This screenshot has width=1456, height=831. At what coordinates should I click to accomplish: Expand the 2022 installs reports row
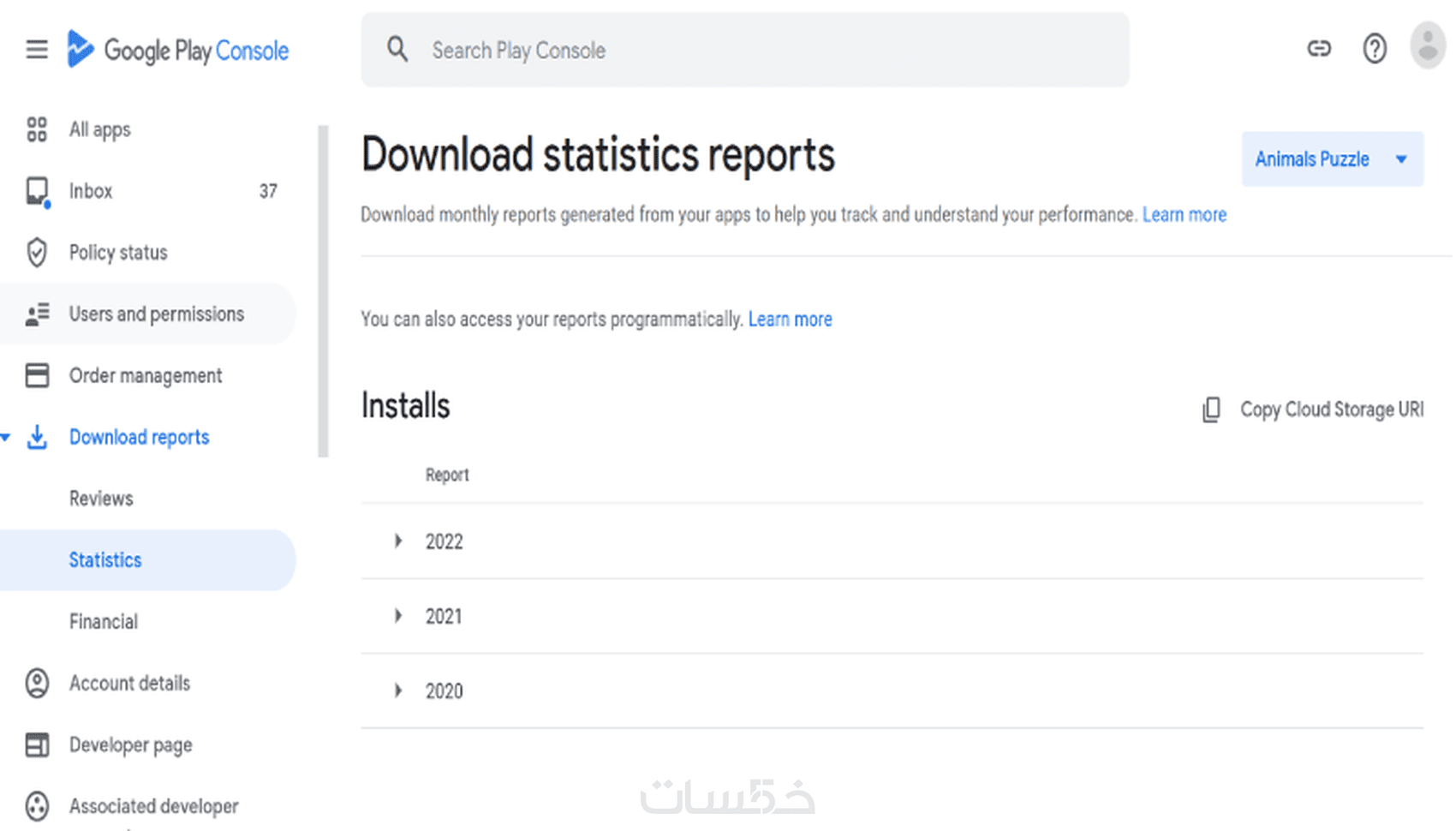tap(398, 541)
